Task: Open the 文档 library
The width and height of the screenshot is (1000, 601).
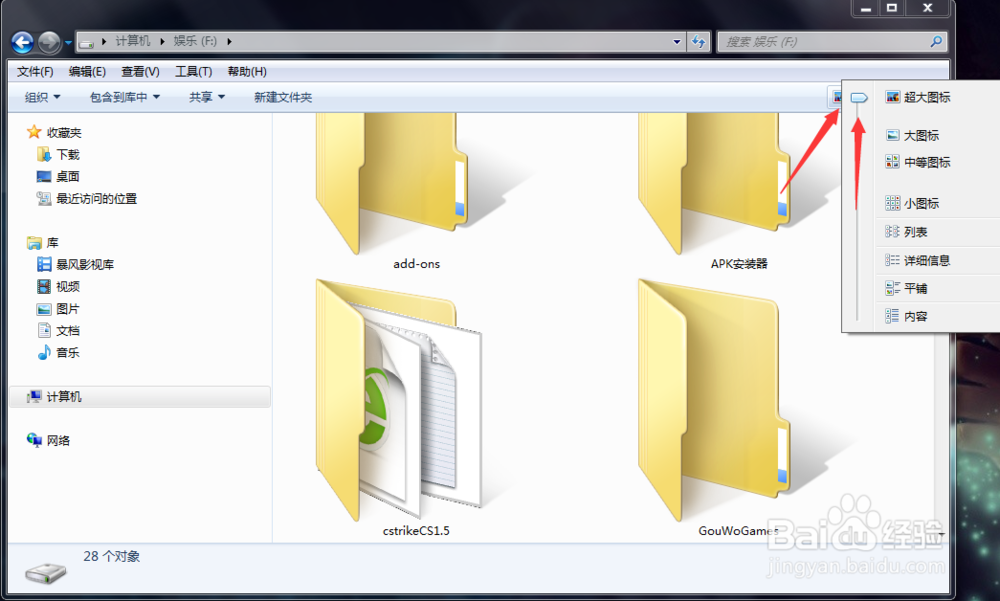Action: [x=68, y=330]
